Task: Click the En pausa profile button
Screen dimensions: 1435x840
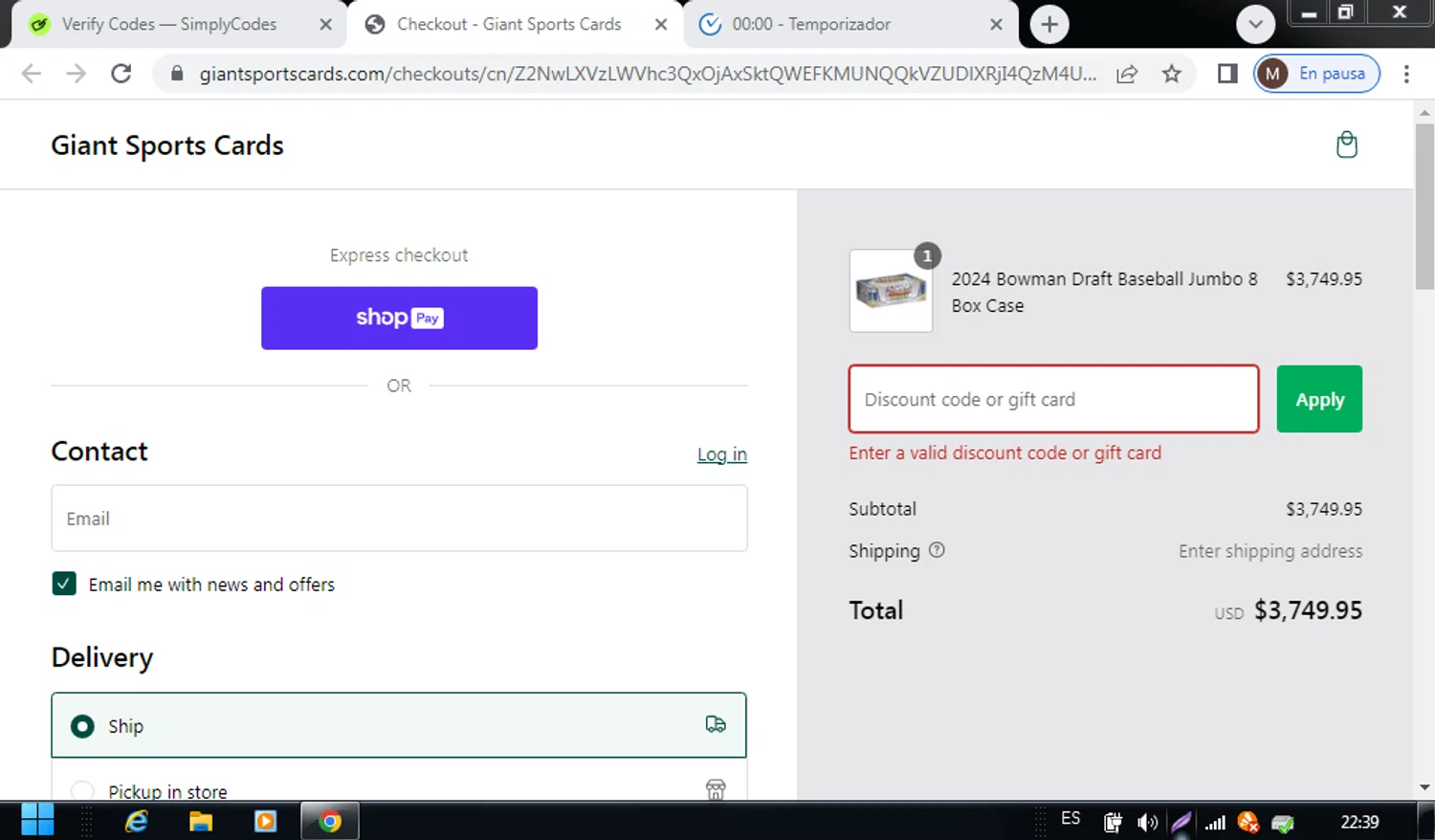Action: pos(1316,74)
